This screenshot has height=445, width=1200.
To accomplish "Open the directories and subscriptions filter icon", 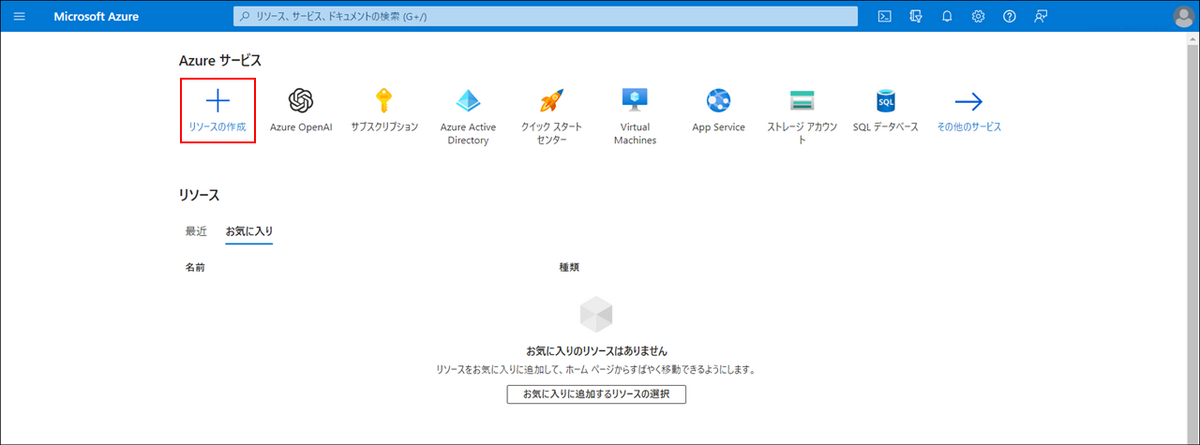I will (915, 16).
